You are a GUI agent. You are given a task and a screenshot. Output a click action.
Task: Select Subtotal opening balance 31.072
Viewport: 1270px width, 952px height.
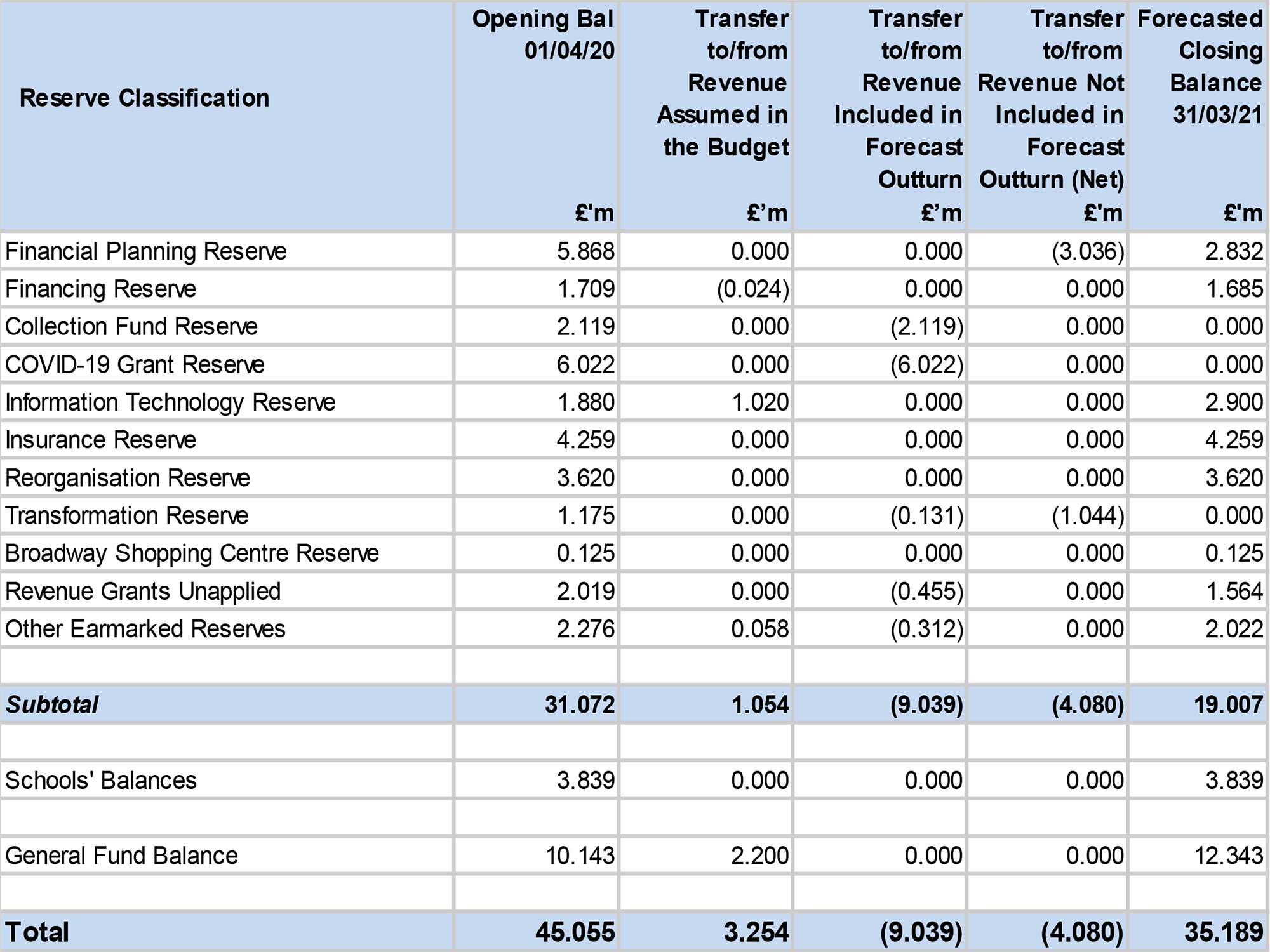579,704
